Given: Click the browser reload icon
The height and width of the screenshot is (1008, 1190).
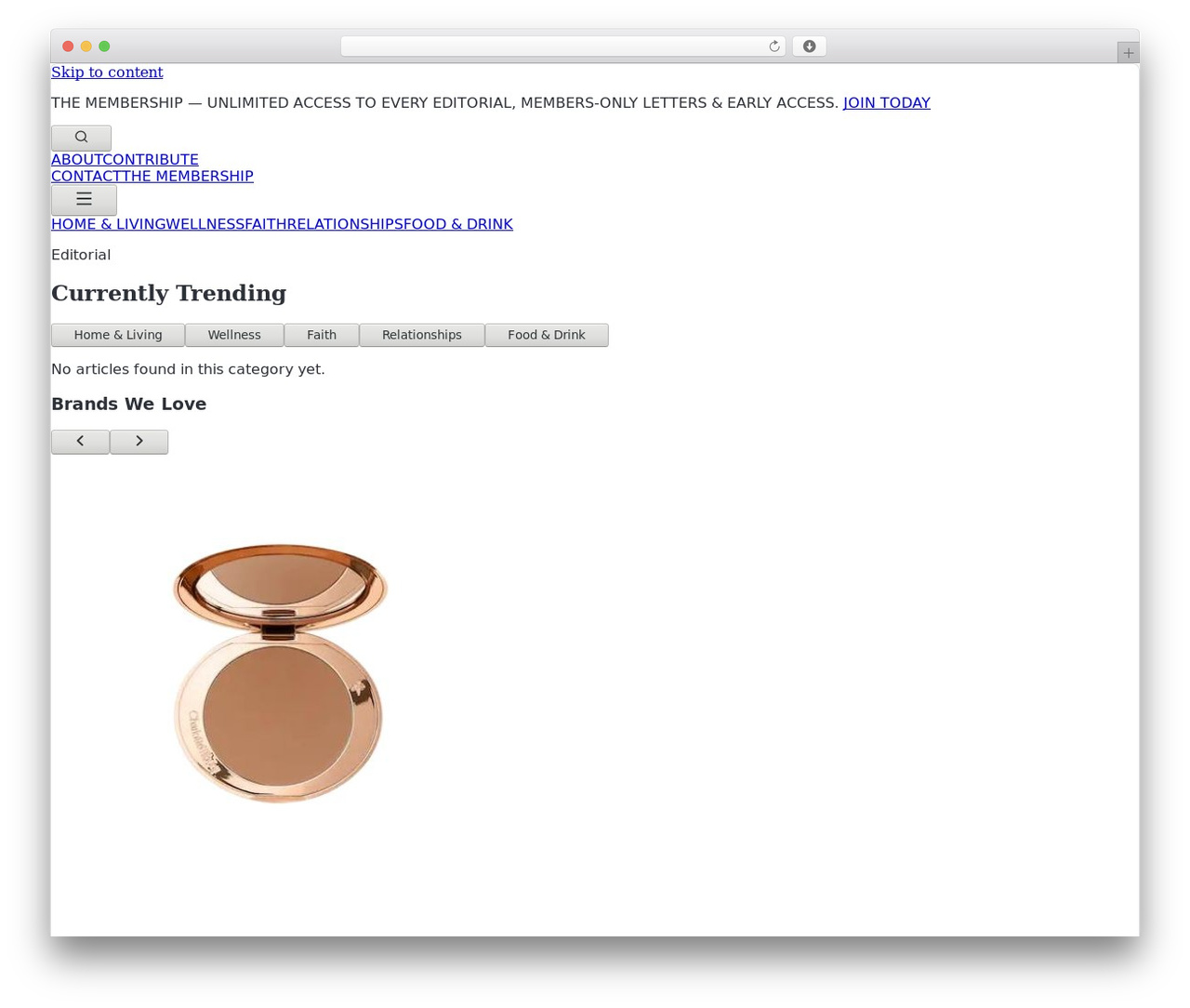Looking at the screenshot, I should click(x=773, y=46).
